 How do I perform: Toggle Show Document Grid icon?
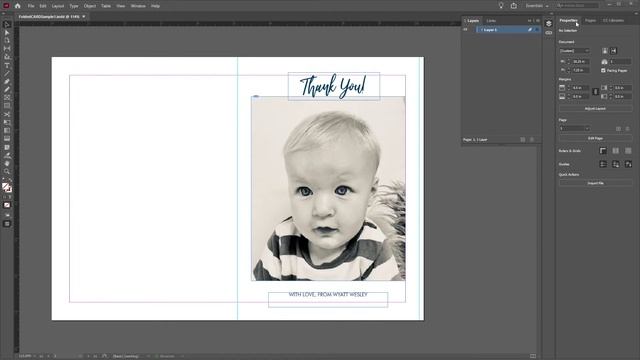click(x=628, y=151)
